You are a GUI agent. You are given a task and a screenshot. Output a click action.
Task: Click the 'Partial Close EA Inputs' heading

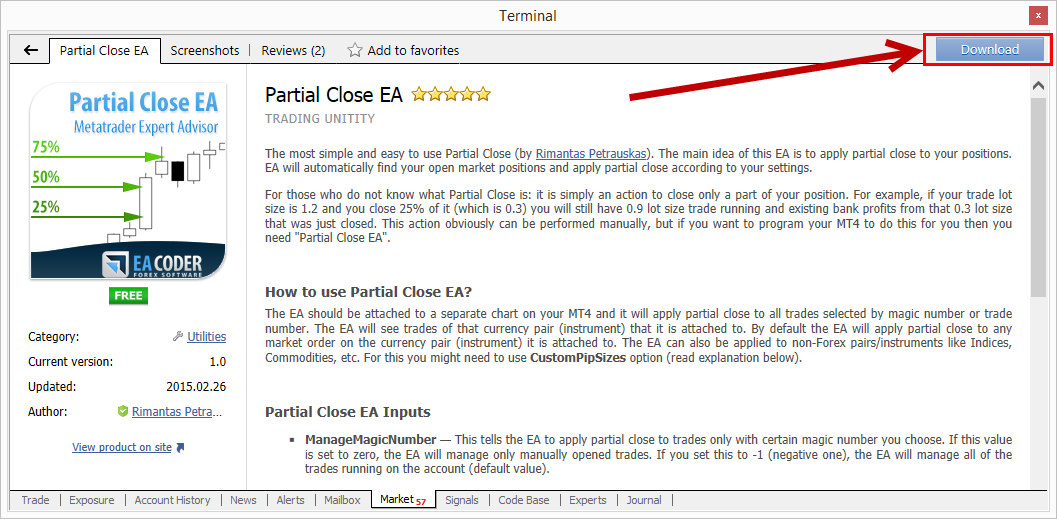[348, 412]
